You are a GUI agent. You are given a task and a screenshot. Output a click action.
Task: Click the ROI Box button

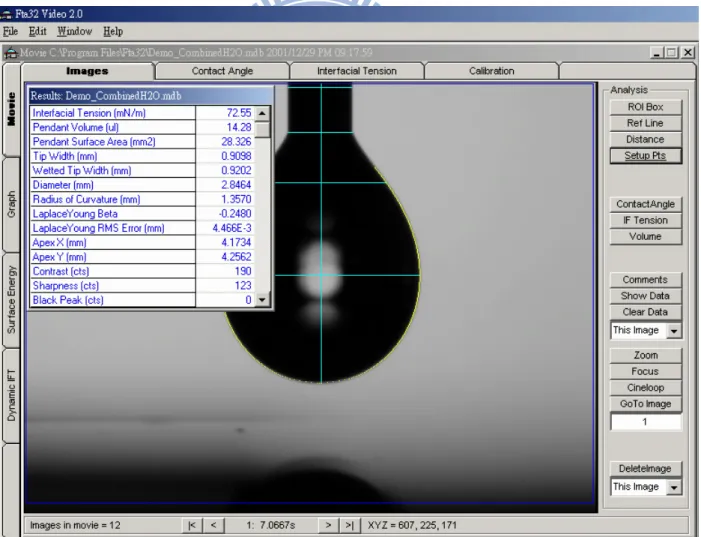point(646,107)
